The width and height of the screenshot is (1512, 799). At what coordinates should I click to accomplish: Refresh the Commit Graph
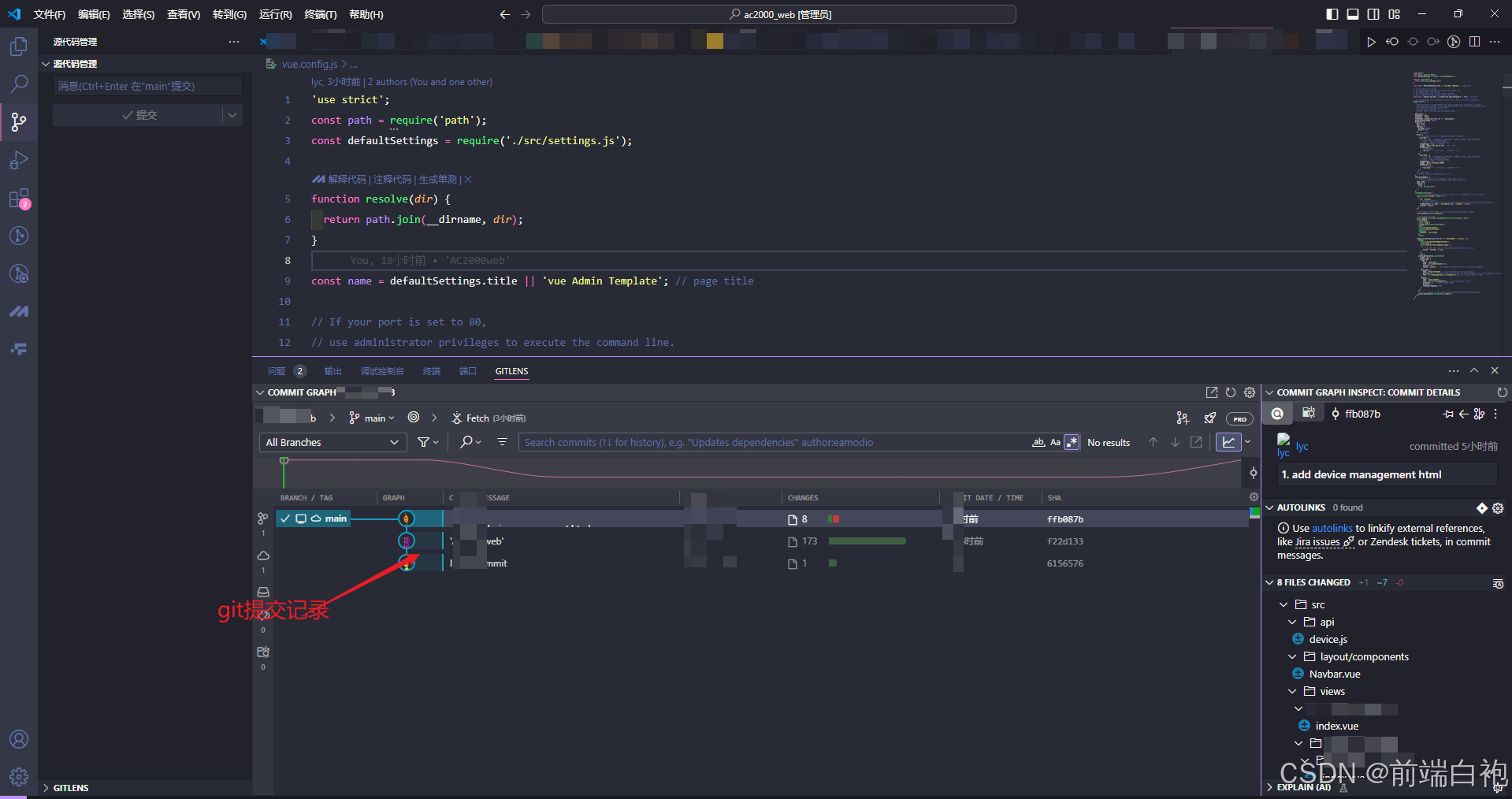pyautogui.click(x=1231, y=392)
